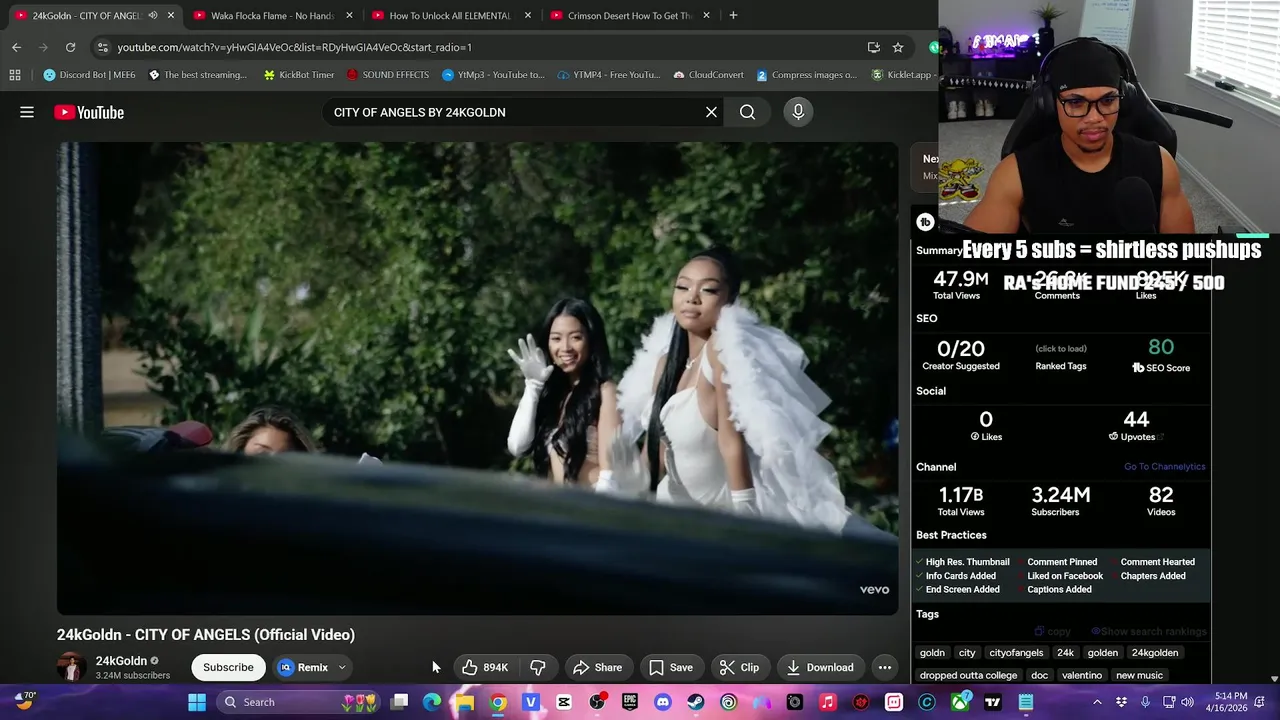Reload the current page
Viewport: 1280px width, 720px height.
tap(70, 47)
